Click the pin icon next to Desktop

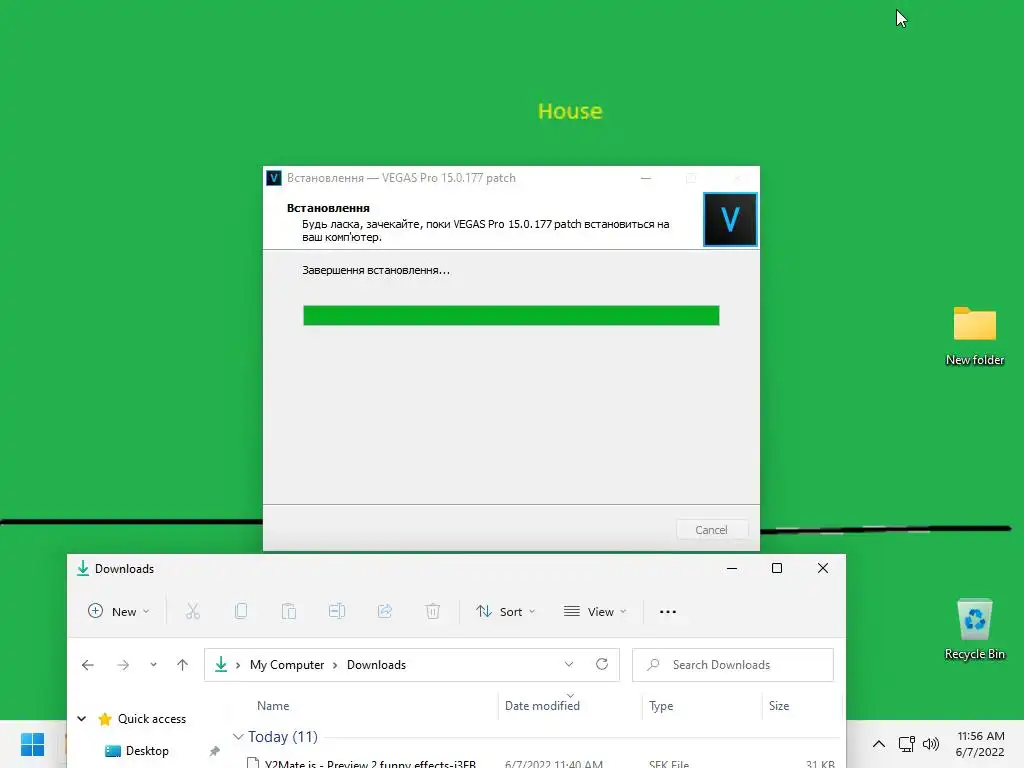[x=214, y=751]
